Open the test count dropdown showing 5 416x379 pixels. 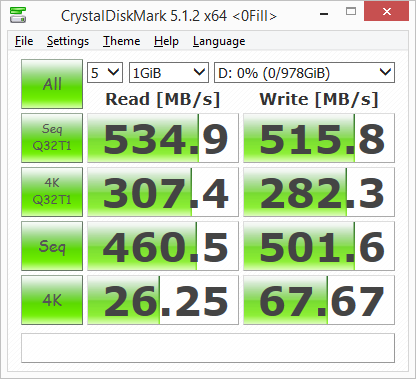point(105,72)
